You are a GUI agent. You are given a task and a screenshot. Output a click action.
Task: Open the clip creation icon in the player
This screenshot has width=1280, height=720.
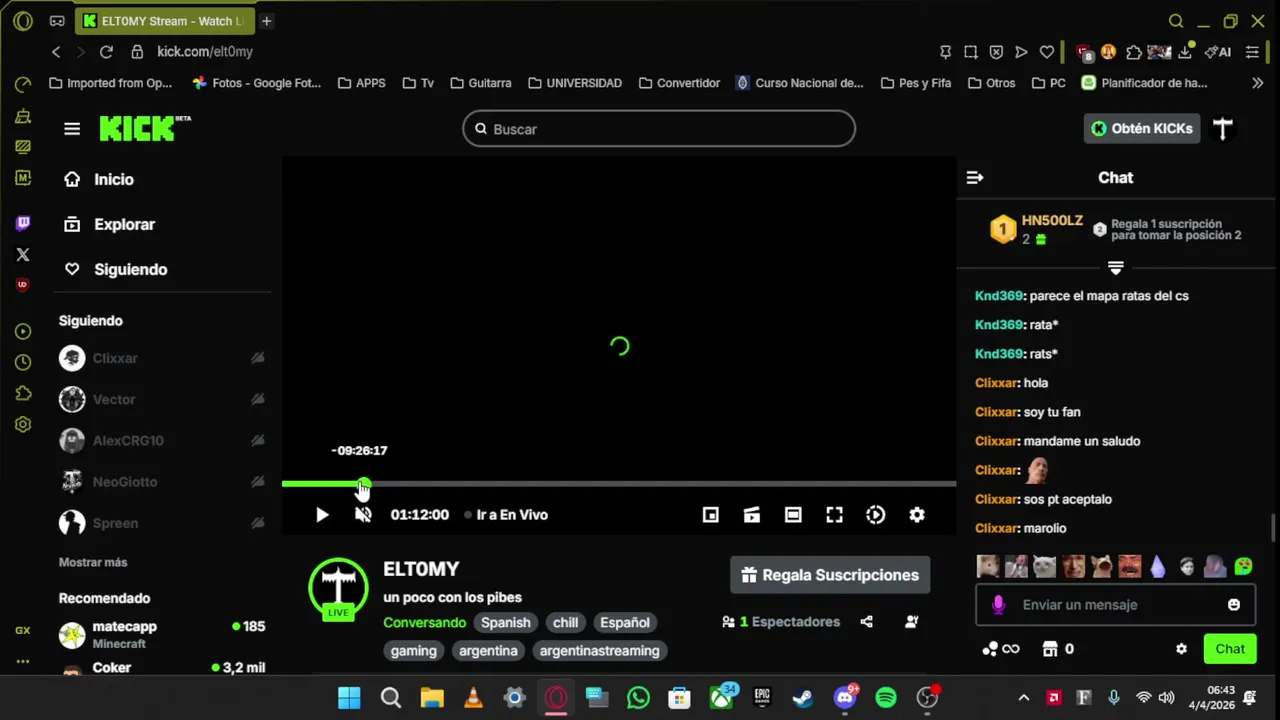point(752,515)
